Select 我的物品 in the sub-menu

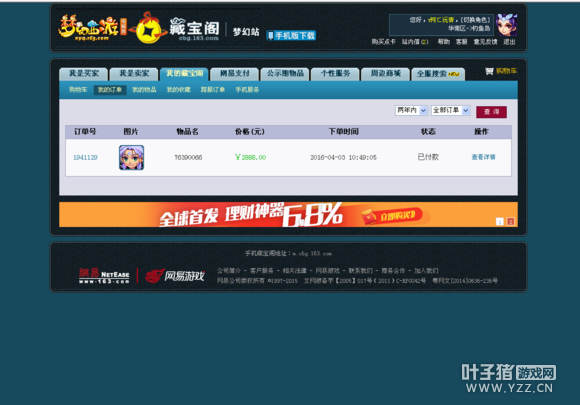(144, 90)
